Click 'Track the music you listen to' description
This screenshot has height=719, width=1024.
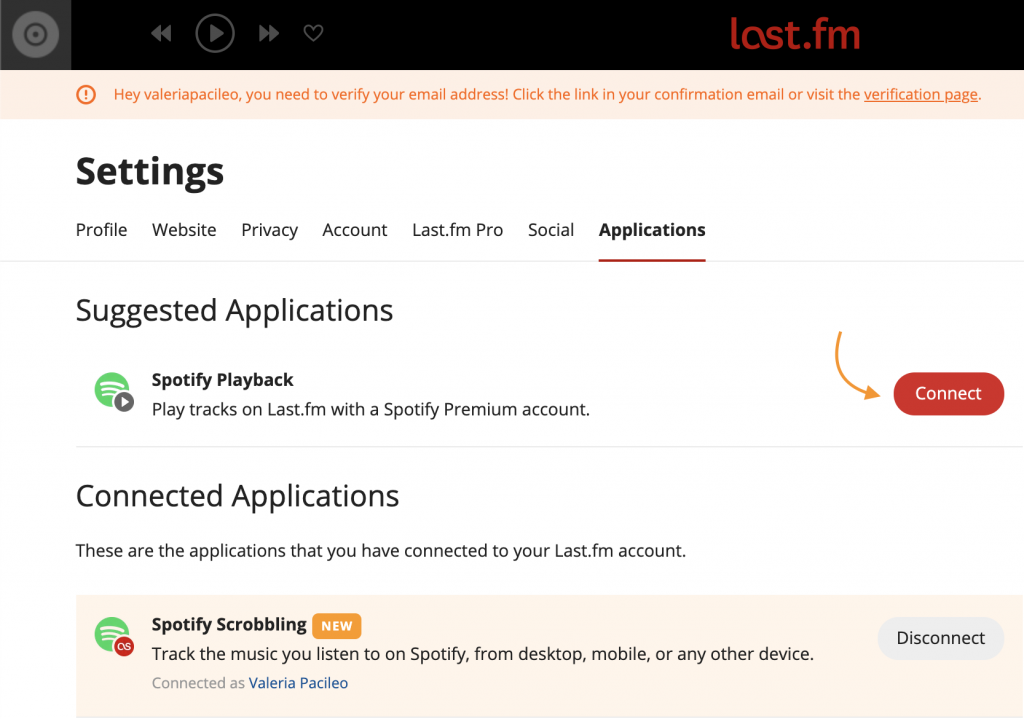pyautogui.click(x=483, y=654)
